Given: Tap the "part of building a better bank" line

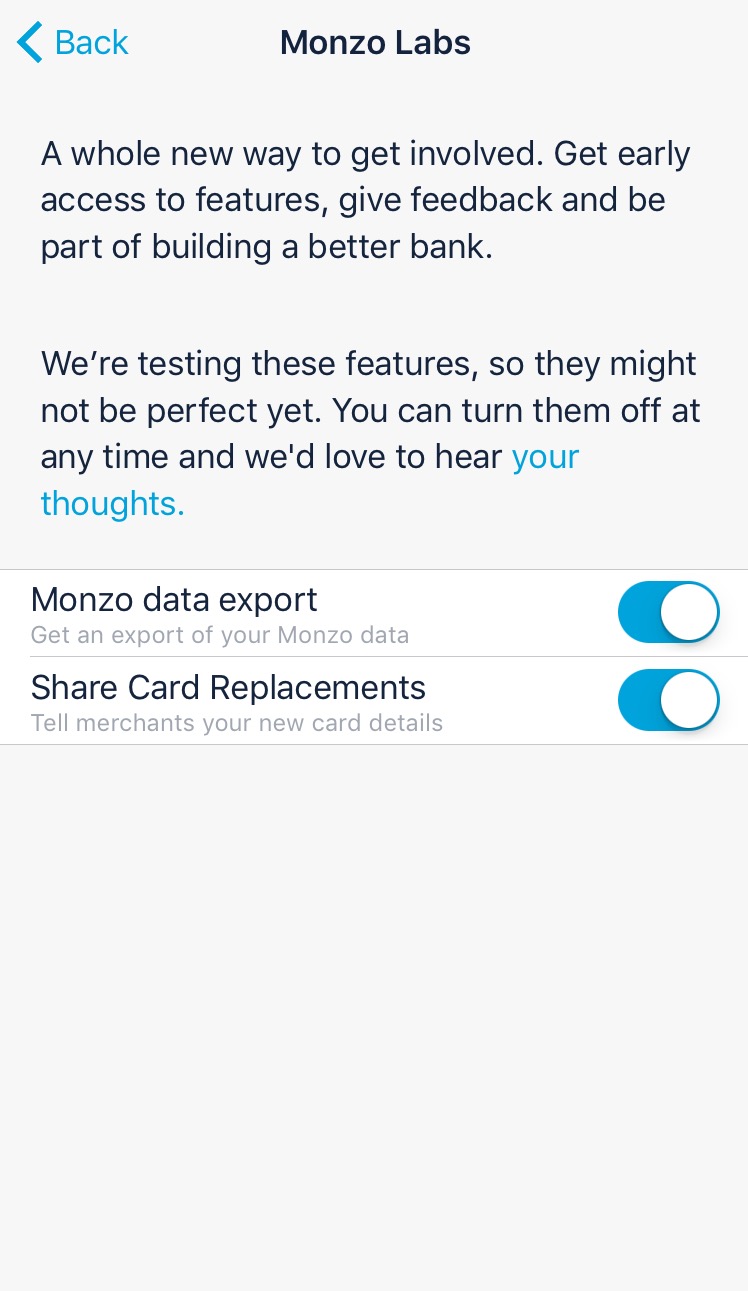Looking at the screenshot, I should [x=267, y=246].
